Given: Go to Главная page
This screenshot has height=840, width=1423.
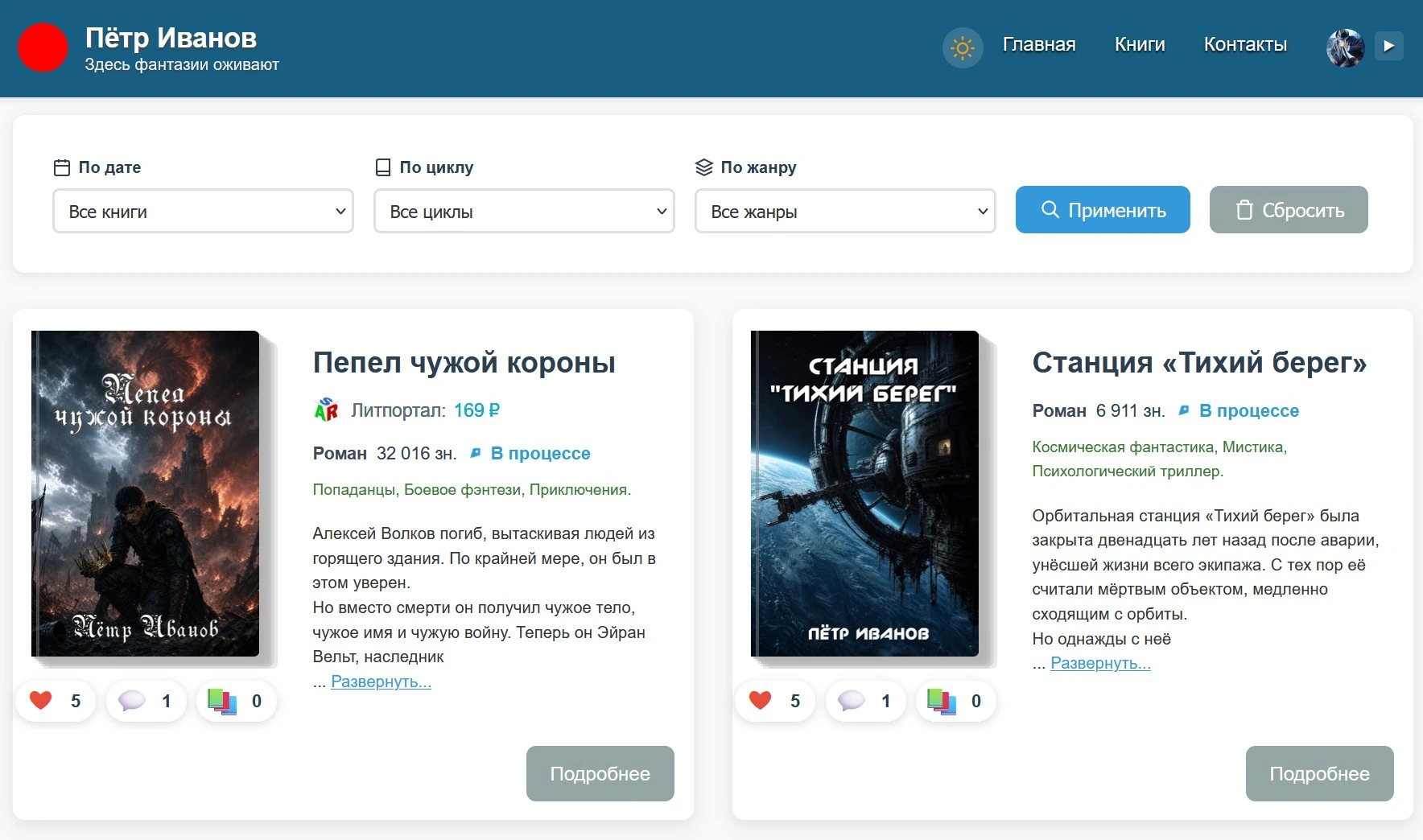Looking at the screenshot, I should coord(1039,45).
